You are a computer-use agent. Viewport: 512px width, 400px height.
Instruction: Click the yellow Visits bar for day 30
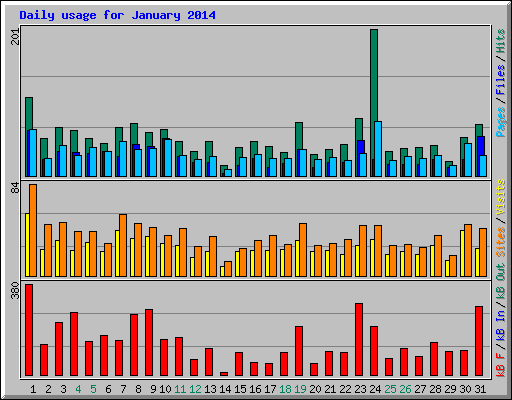tap(462, 253)
